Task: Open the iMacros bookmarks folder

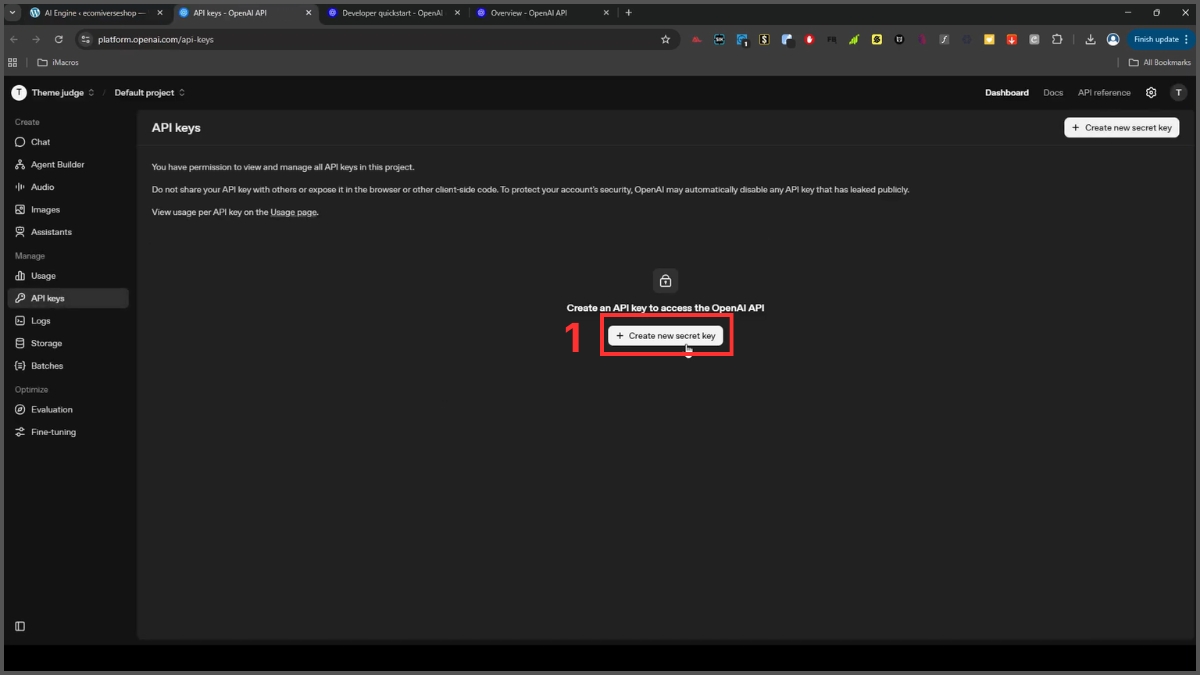Action: pyautogui.click(x=58, y=62)
